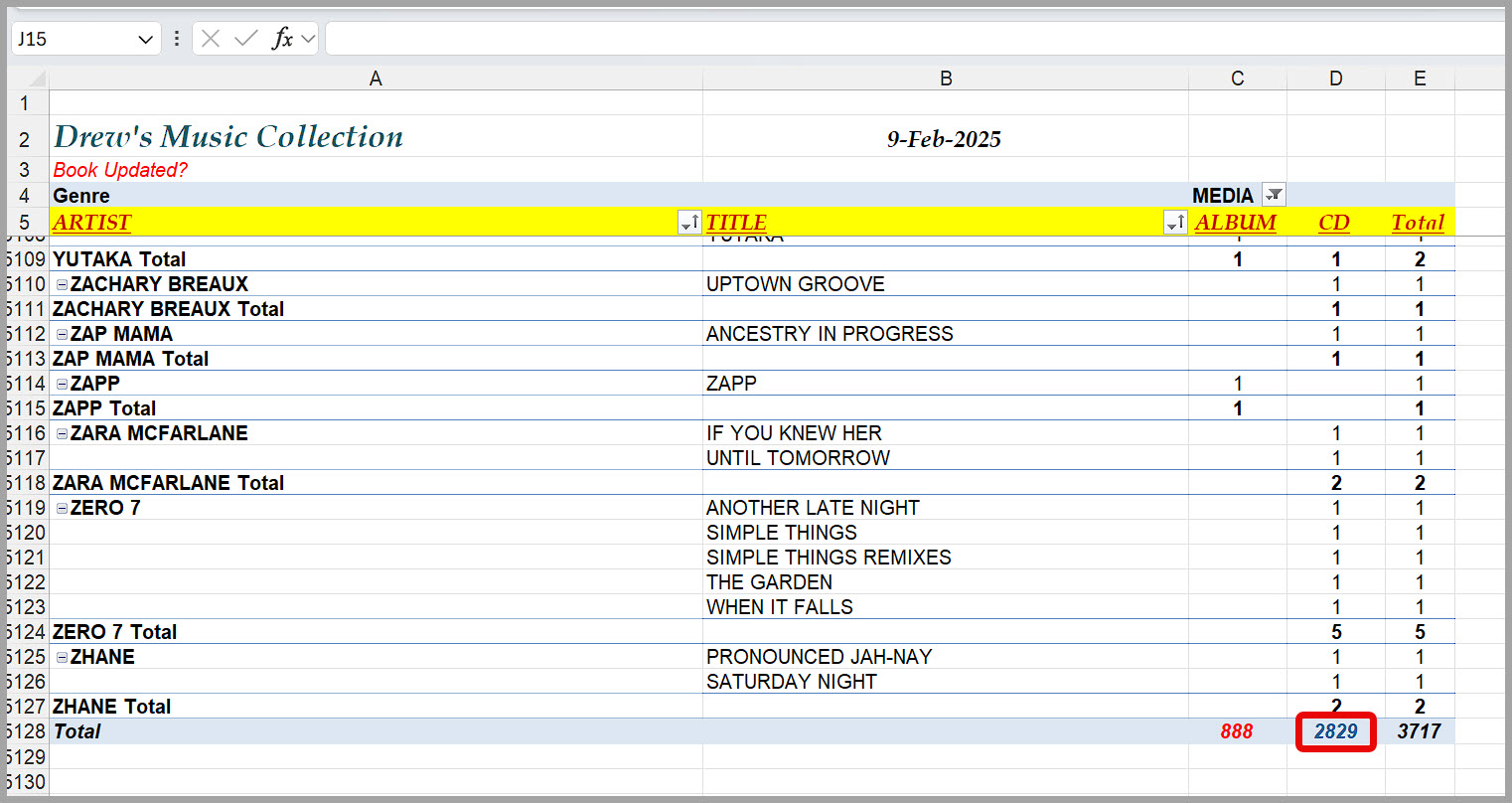The image size is (1512, 803).
Task: Click the Cancel X icon in formula bar
Action: coord(211,39)
